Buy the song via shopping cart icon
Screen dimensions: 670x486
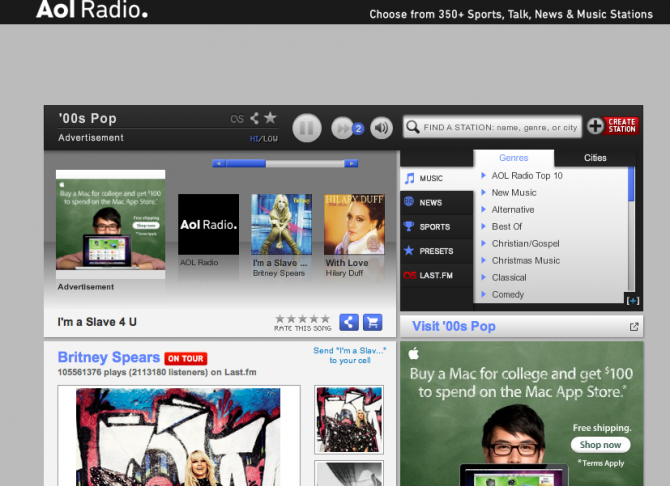tap(372, 322)
